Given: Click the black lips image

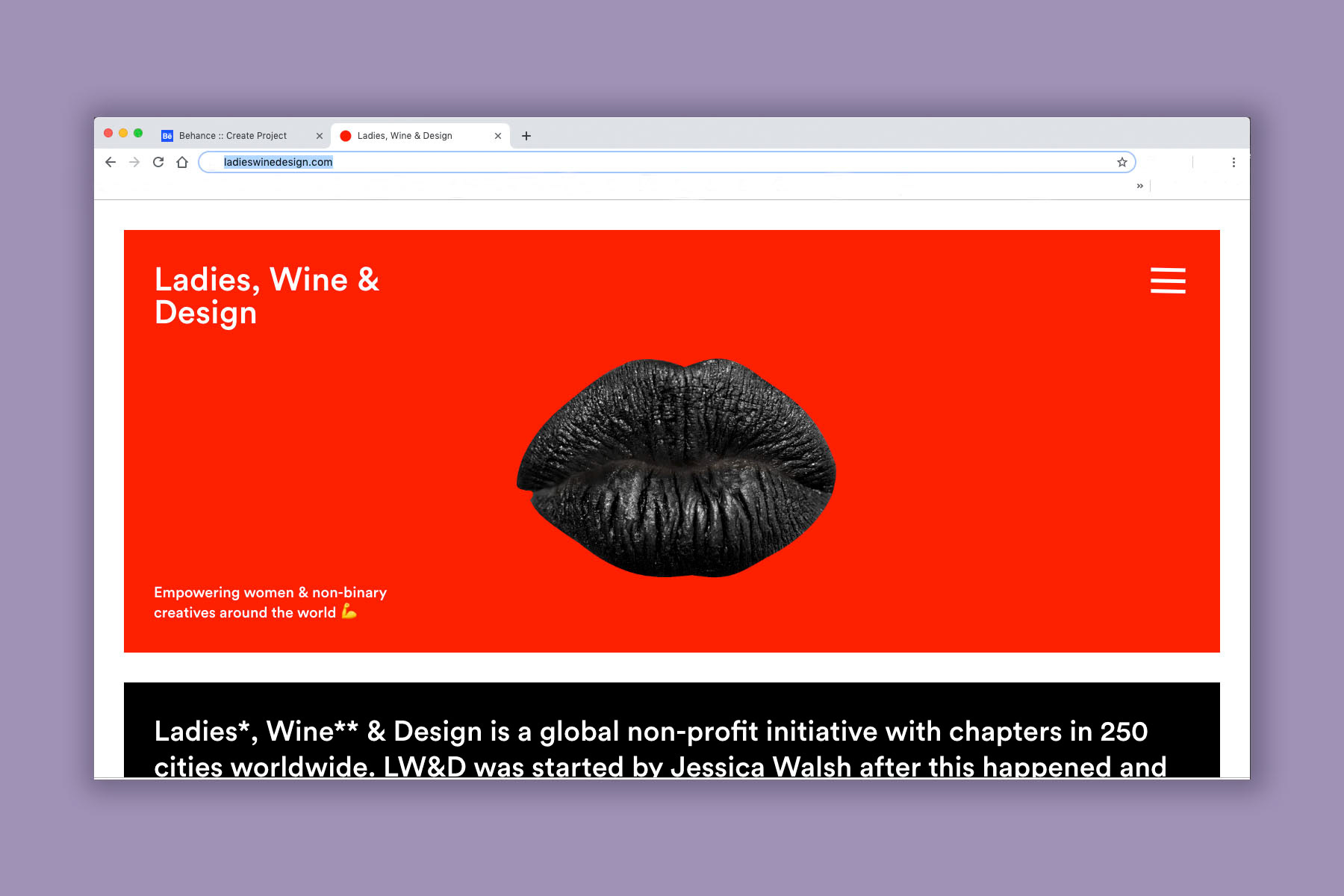Looking at the screenshot, I should [x=676, y=467].
